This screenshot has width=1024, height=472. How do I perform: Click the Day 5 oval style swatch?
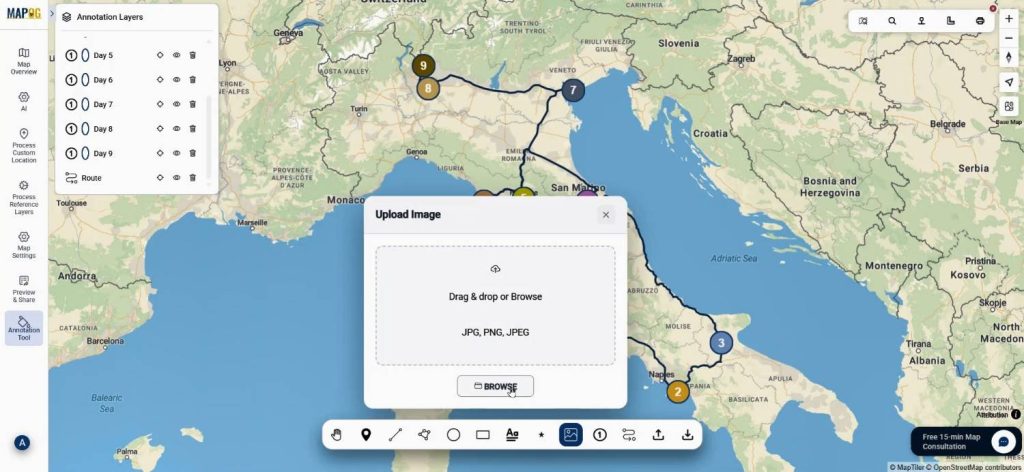click(86, 55)
